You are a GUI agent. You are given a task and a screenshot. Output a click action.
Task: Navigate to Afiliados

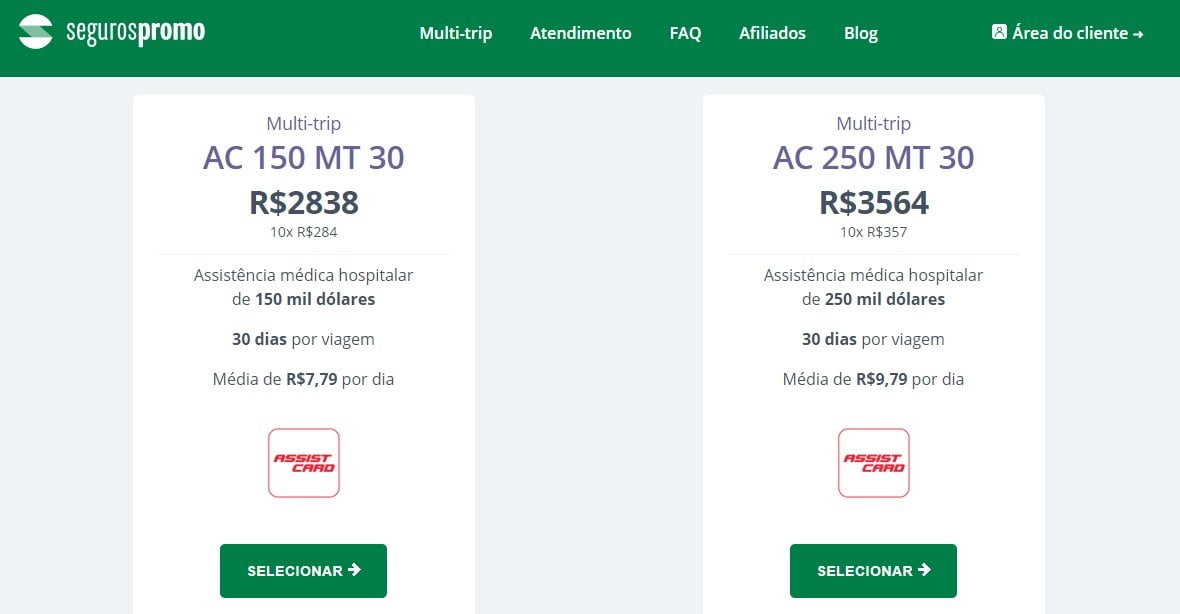(x=772, y=33)
